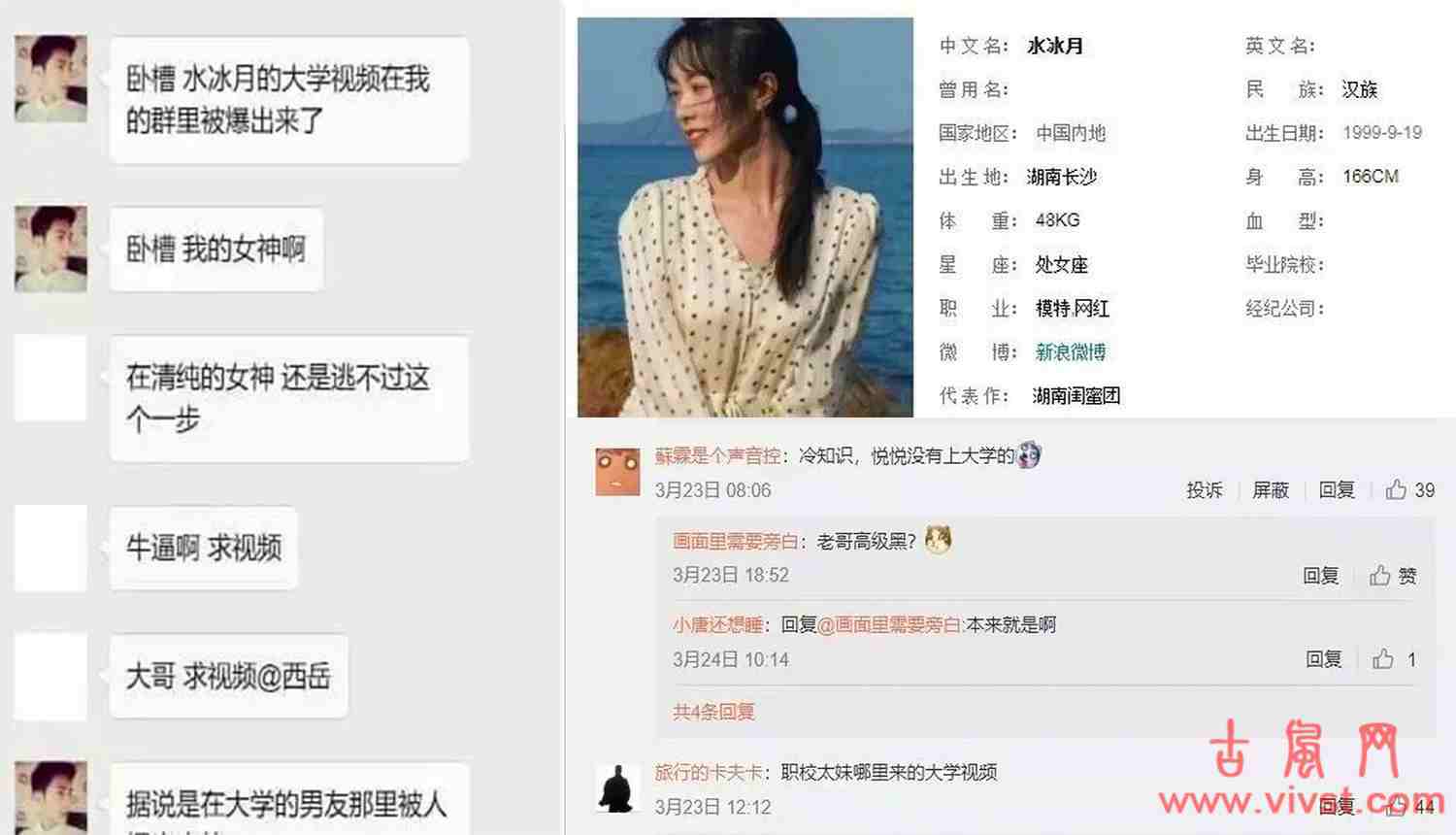
Task: Click chat bubble 大哥 求视频@西岳
Action: [229, 677]
